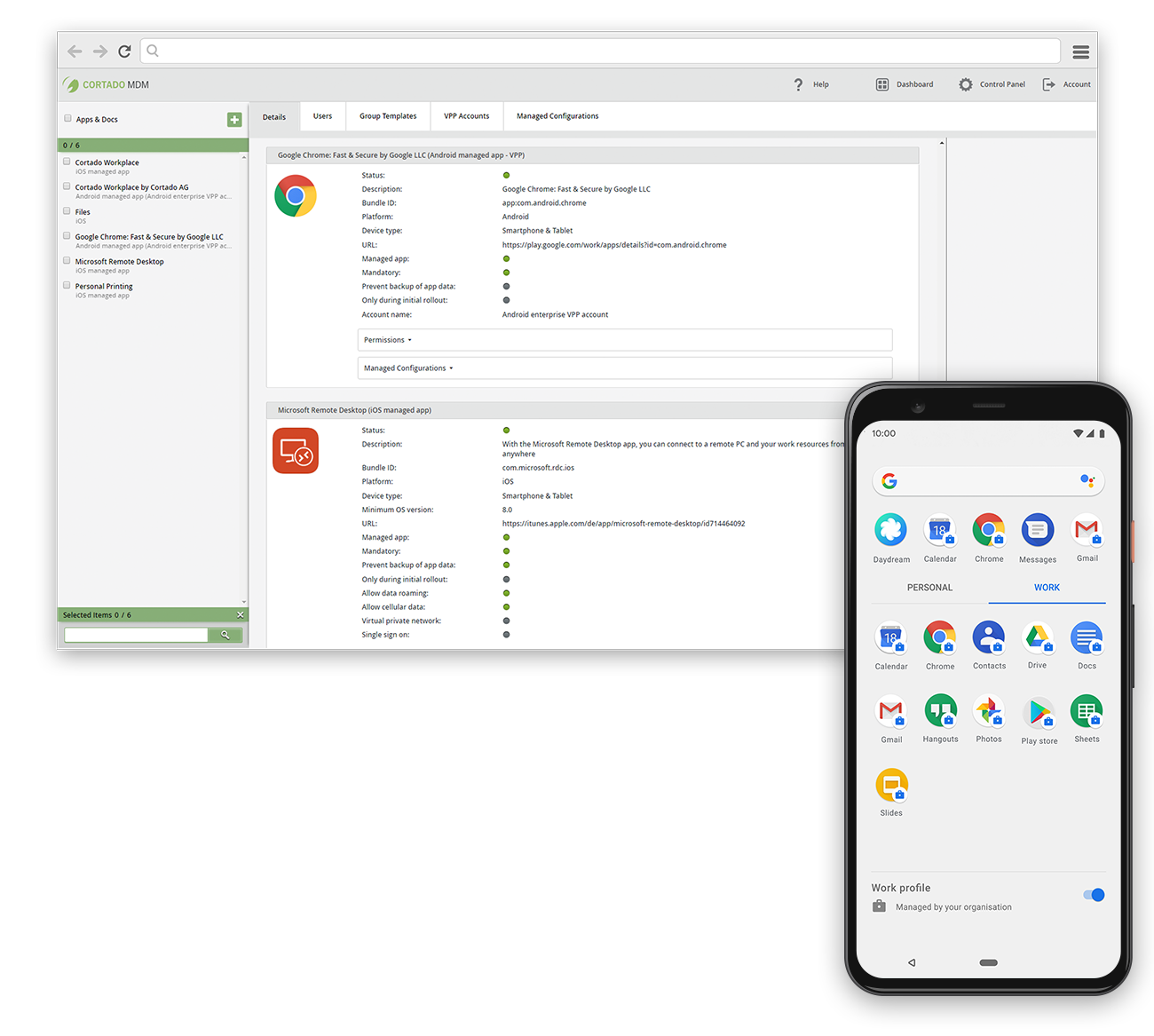Viewport: 1154px width, 1036px height.
Task: Open the Group Templates tab
Action: point(388,116)
